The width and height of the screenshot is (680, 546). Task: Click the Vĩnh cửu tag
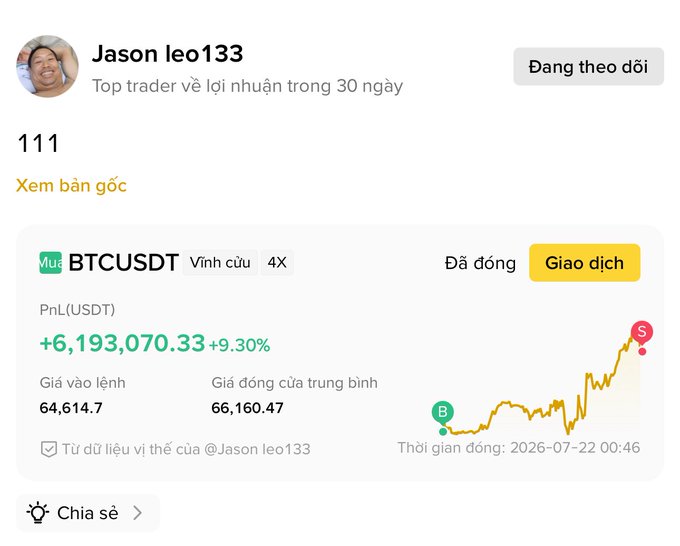click(x=220, y=262)
